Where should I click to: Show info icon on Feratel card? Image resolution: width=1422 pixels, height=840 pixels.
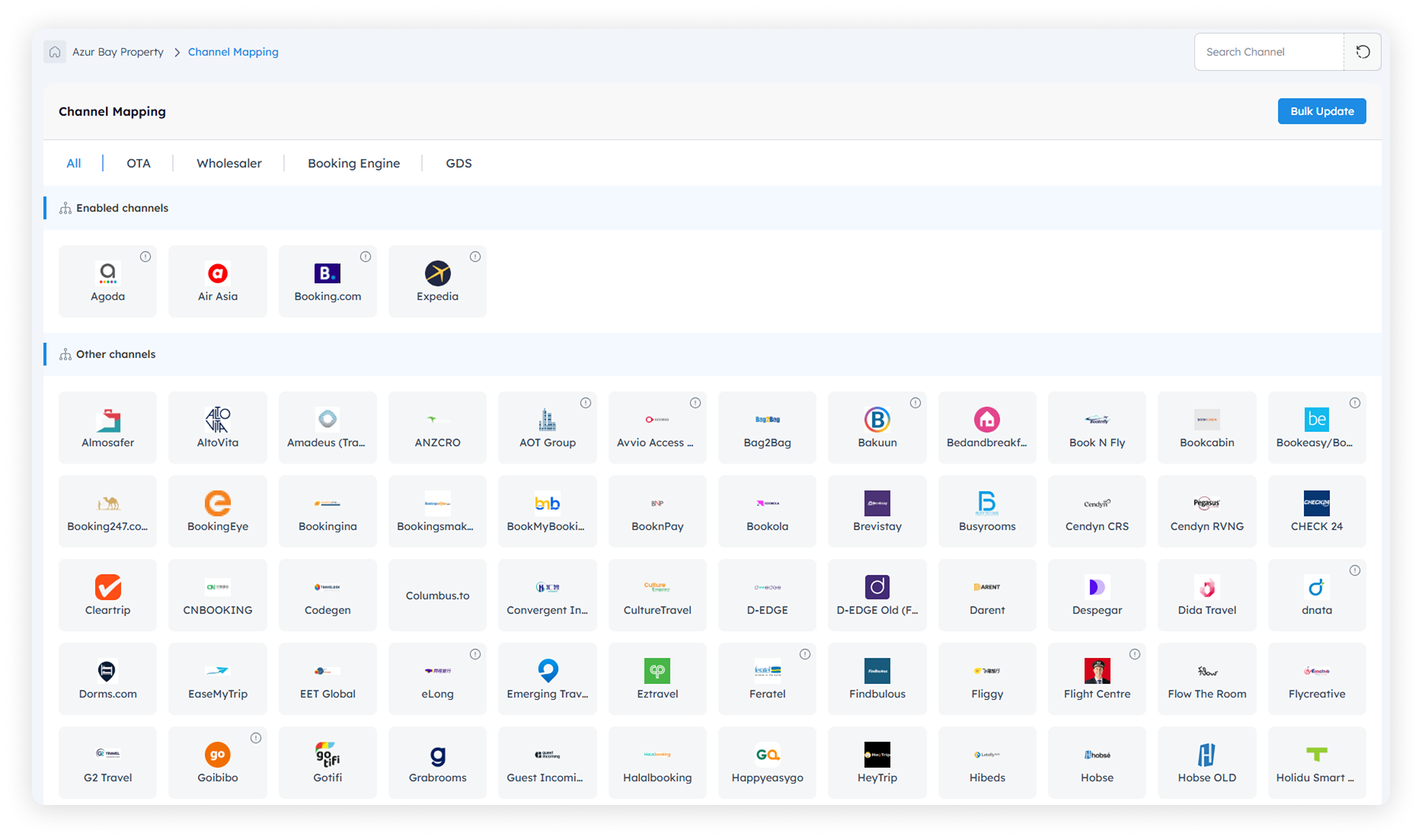[x=805, y=654]
